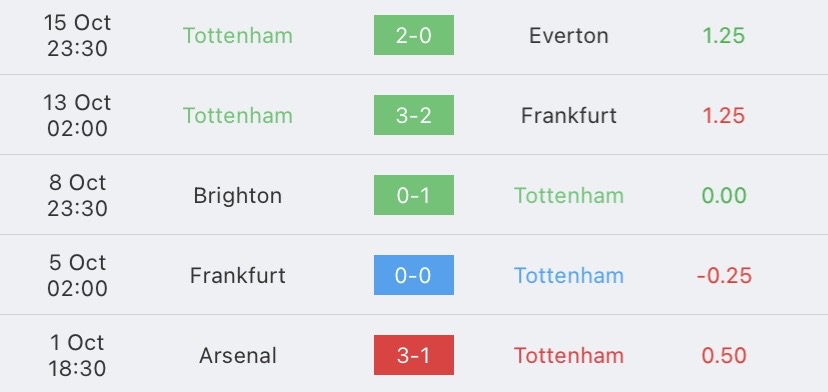828x392 pixels.
Task: Open green Tottenham in the Brighton row
Action: 569,195
